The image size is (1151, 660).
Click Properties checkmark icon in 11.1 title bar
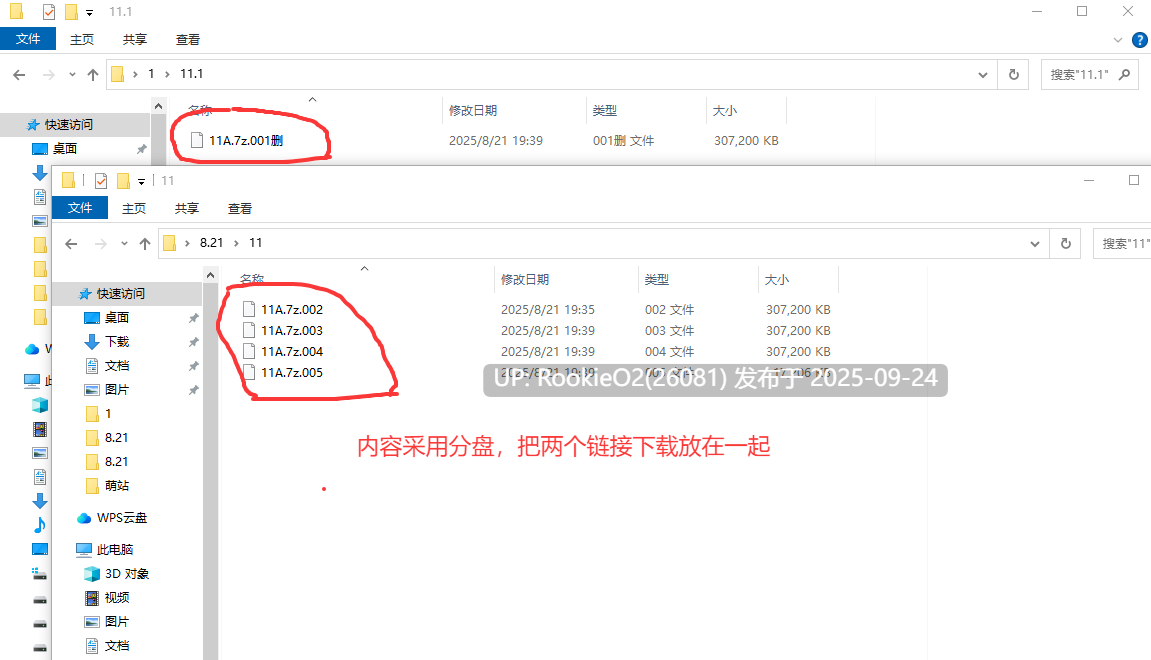point(48,12)
